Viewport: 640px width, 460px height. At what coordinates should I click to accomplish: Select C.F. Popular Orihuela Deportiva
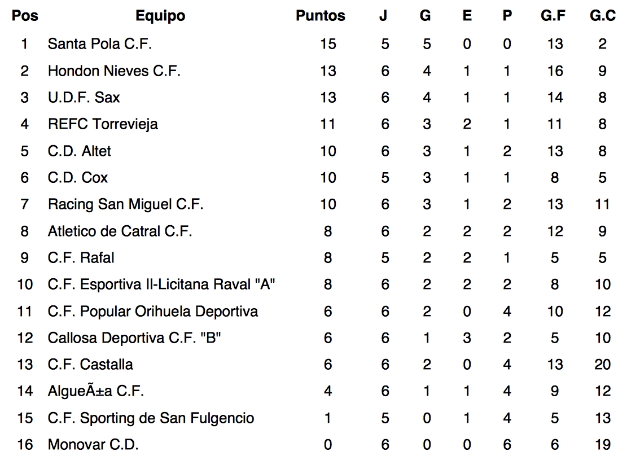[x=153, y=311]
